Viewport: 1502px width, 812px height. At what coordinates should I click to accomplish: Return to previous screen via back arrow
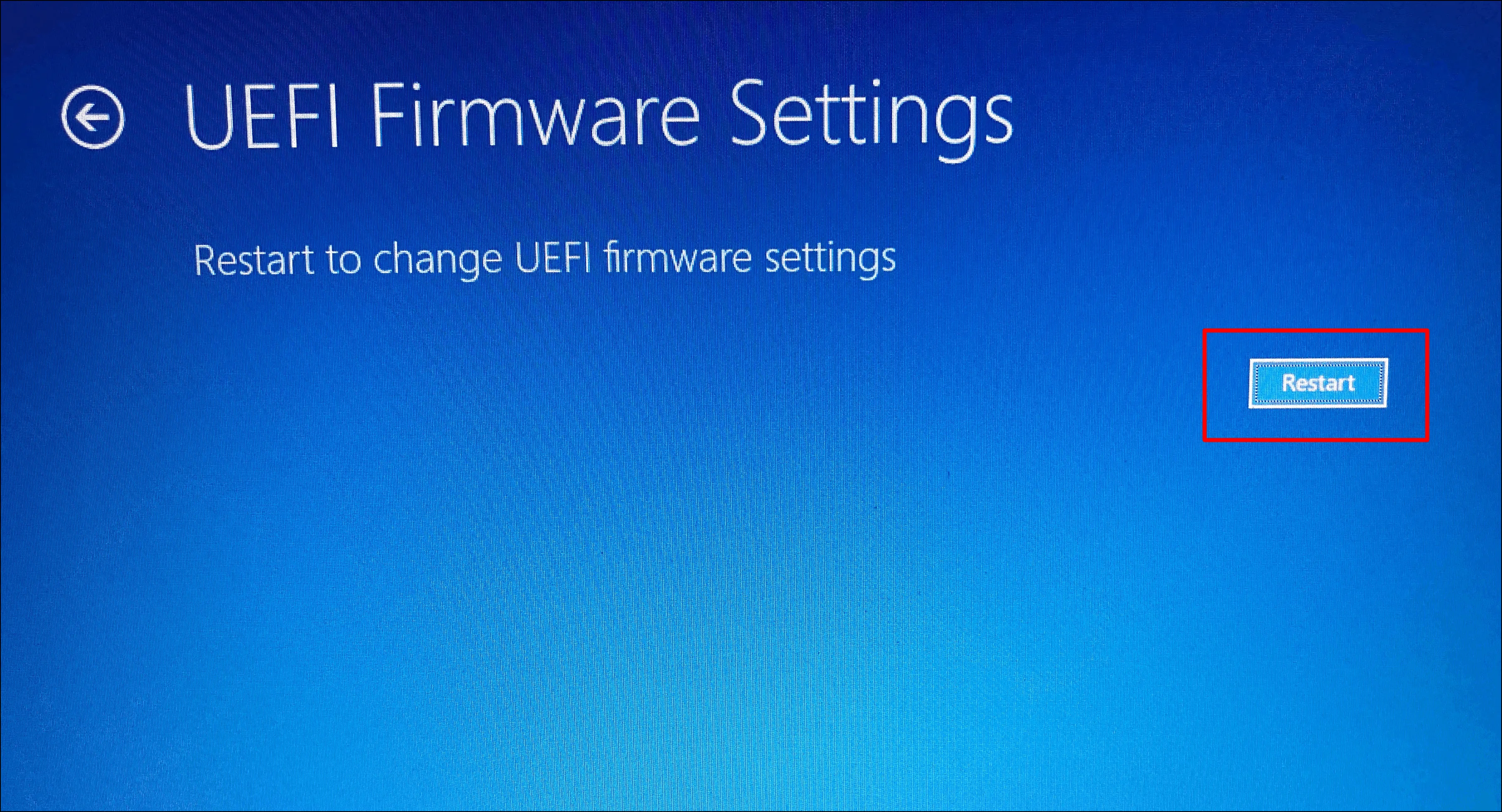click(93, 117)
